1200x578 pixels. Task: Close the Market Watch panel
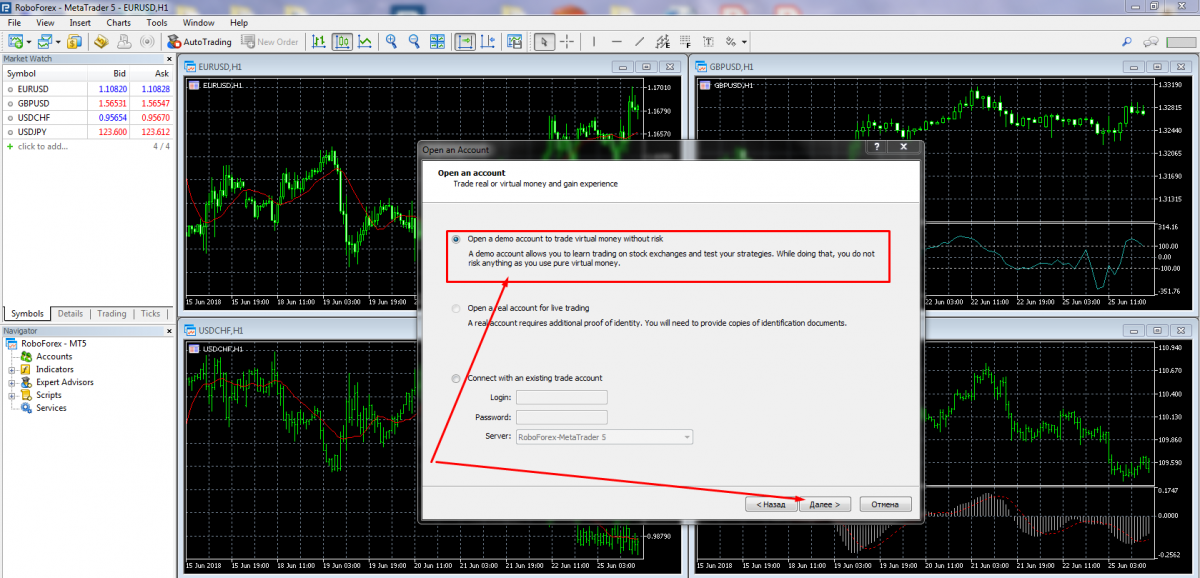click(x=170, y=58)
